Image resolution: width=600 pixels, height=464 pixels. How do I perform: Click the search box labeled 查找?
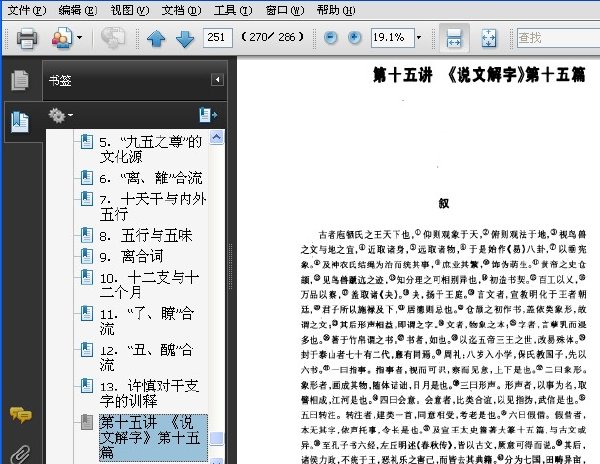558,38
